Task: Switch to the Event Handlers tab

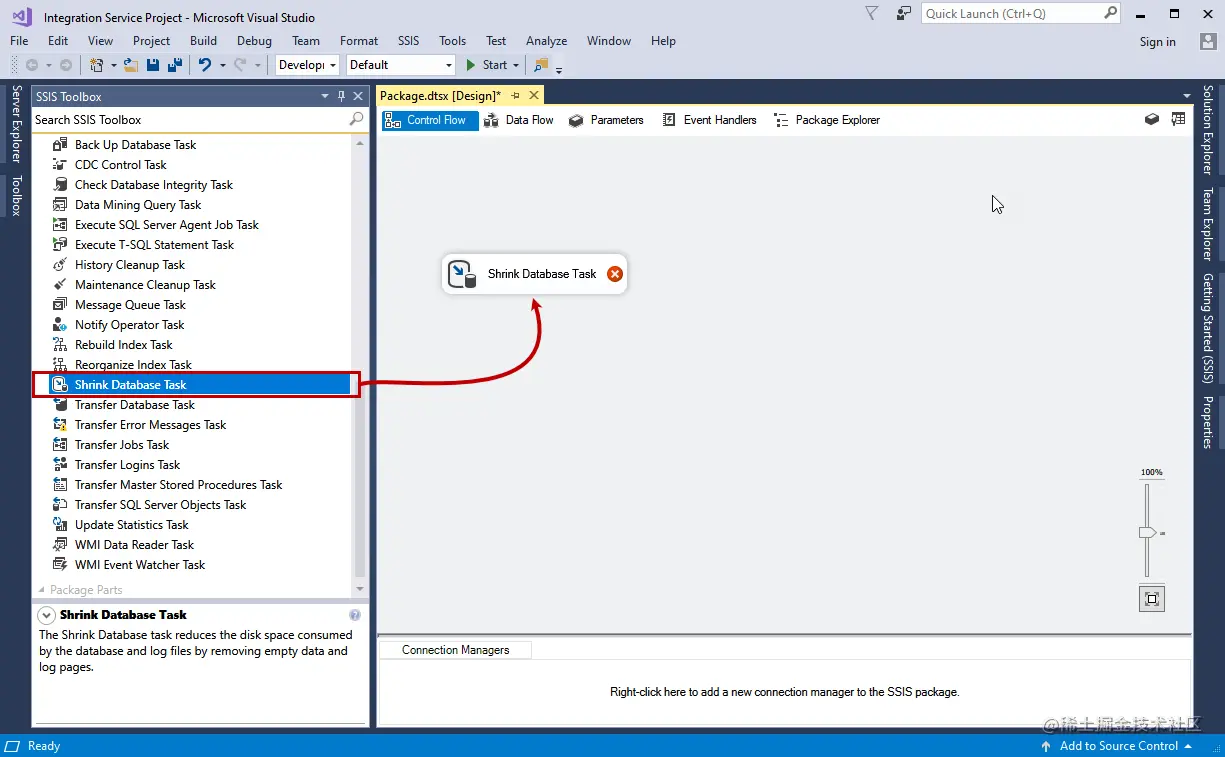Action: [709, 120]
